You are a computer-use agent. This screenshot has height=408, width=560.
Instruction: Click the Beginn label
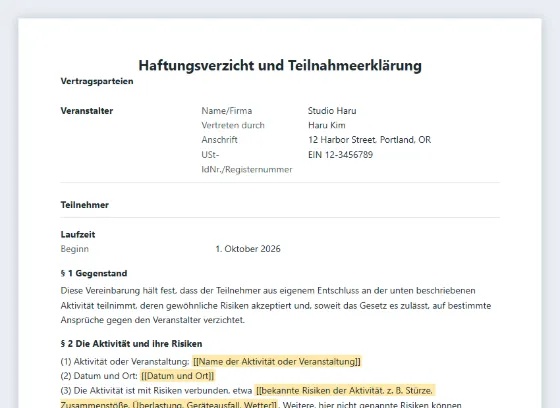[75, 249]
